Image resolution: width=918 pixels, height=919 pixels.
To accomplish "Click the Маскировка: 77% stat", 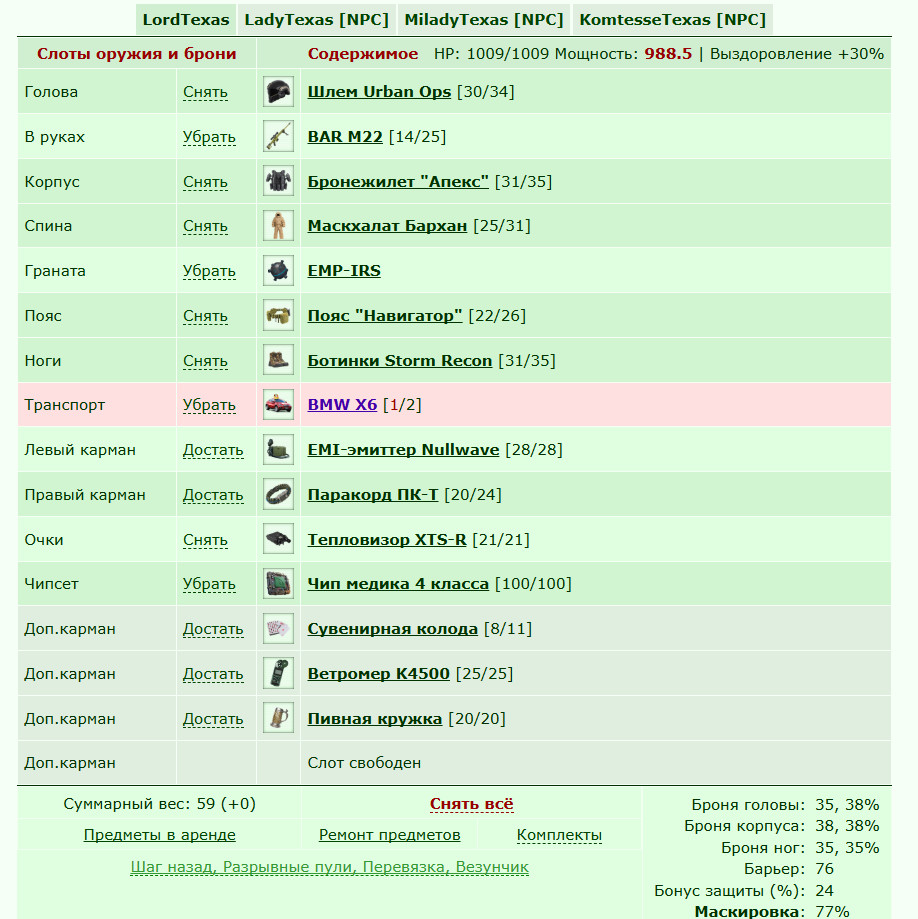I will [x=771, y=911].
